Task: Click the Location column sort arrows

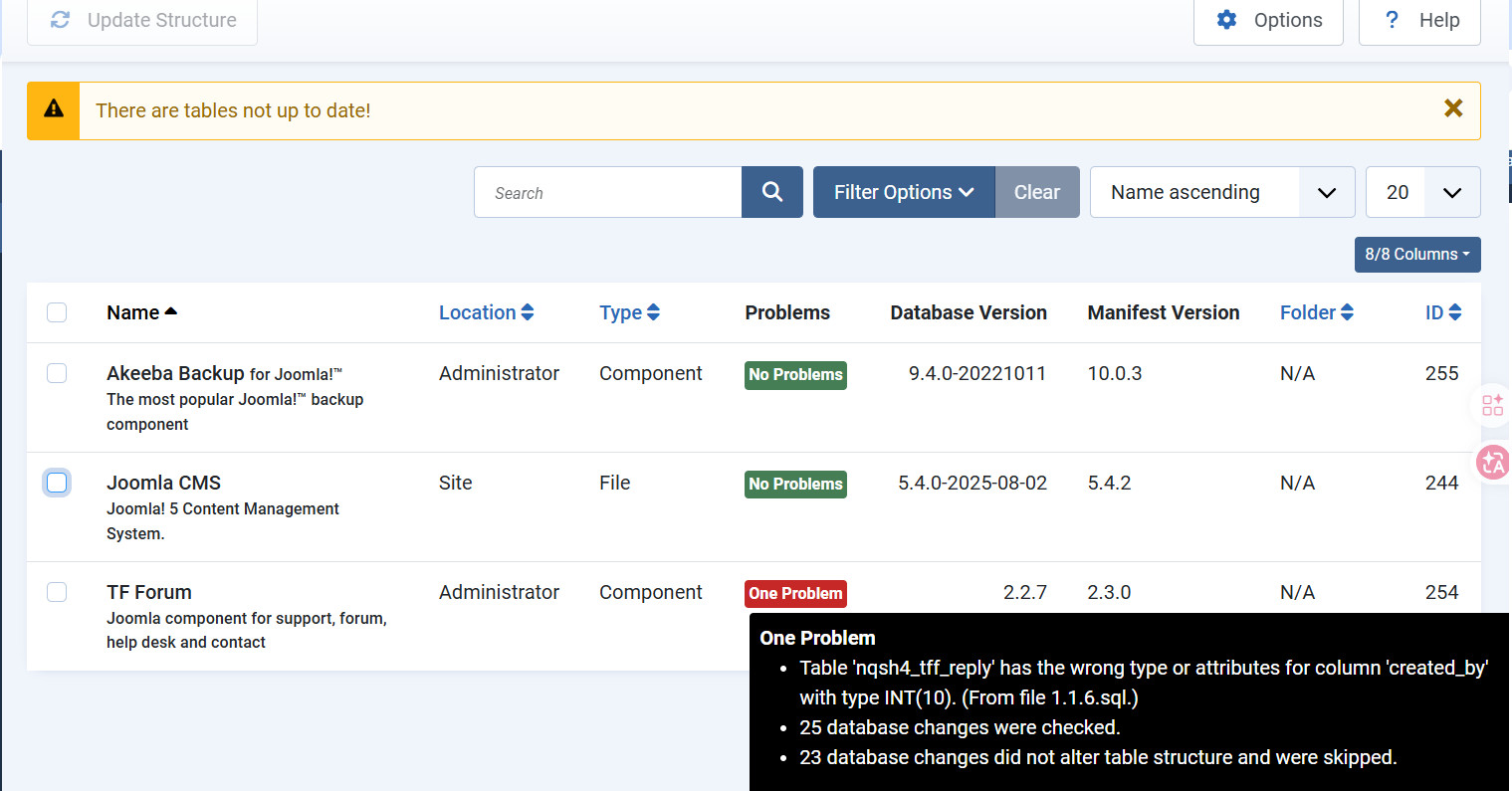Action: point(528,312)
